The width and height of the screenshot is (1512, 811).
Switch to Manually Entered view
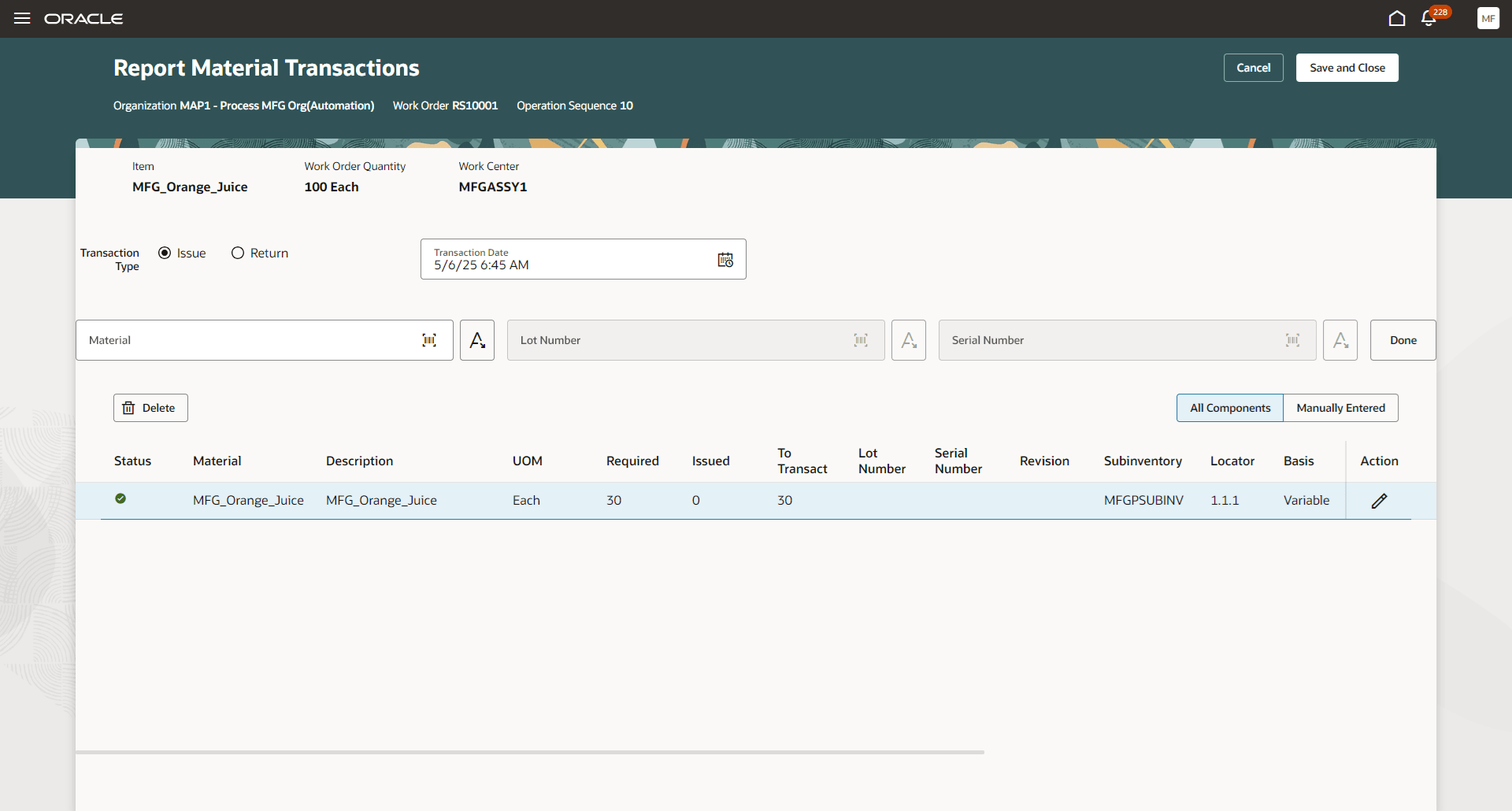[1340, 407]
